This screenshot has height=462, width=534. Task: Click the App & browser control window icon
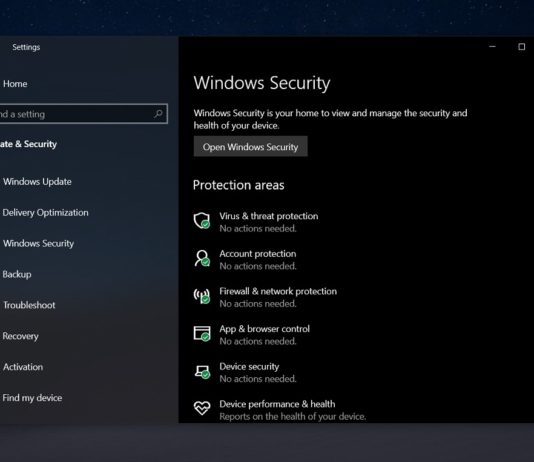(x=202, y=334)
